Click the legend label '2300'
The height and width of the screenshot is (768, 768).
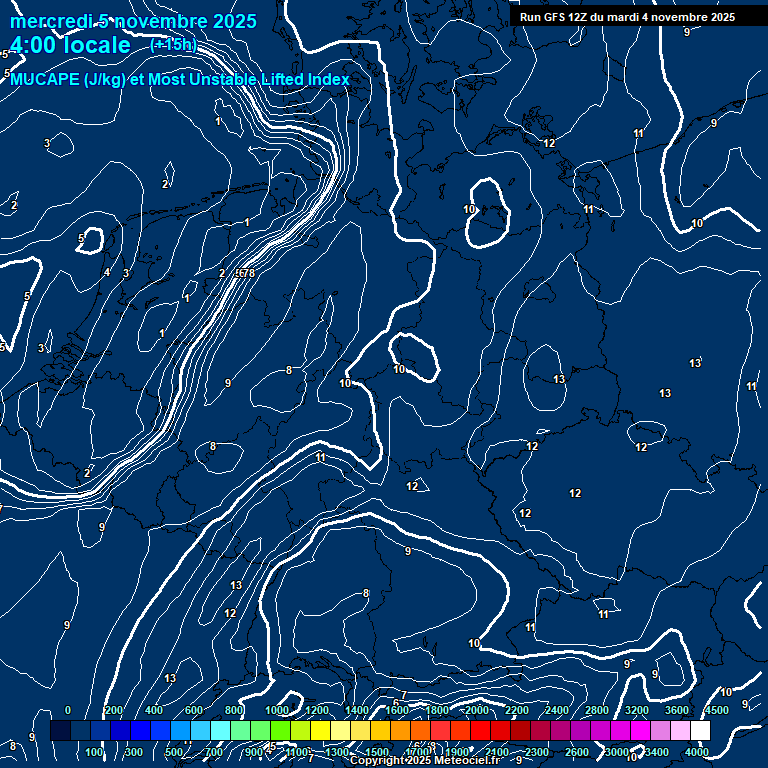click(x=537, y=752)
